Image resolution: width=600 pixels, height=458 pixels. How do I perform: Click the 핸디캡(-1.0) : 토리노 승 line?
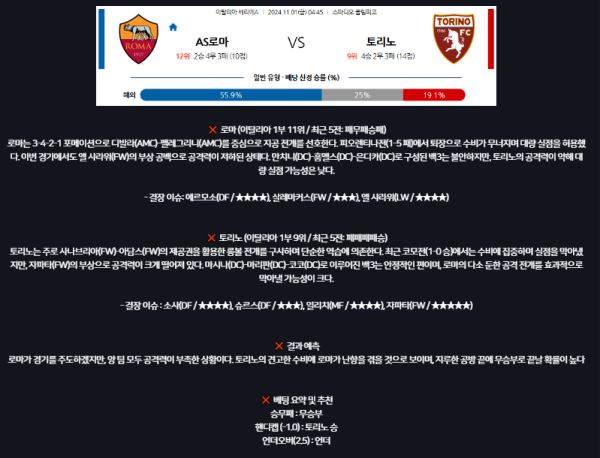(297, 427)
